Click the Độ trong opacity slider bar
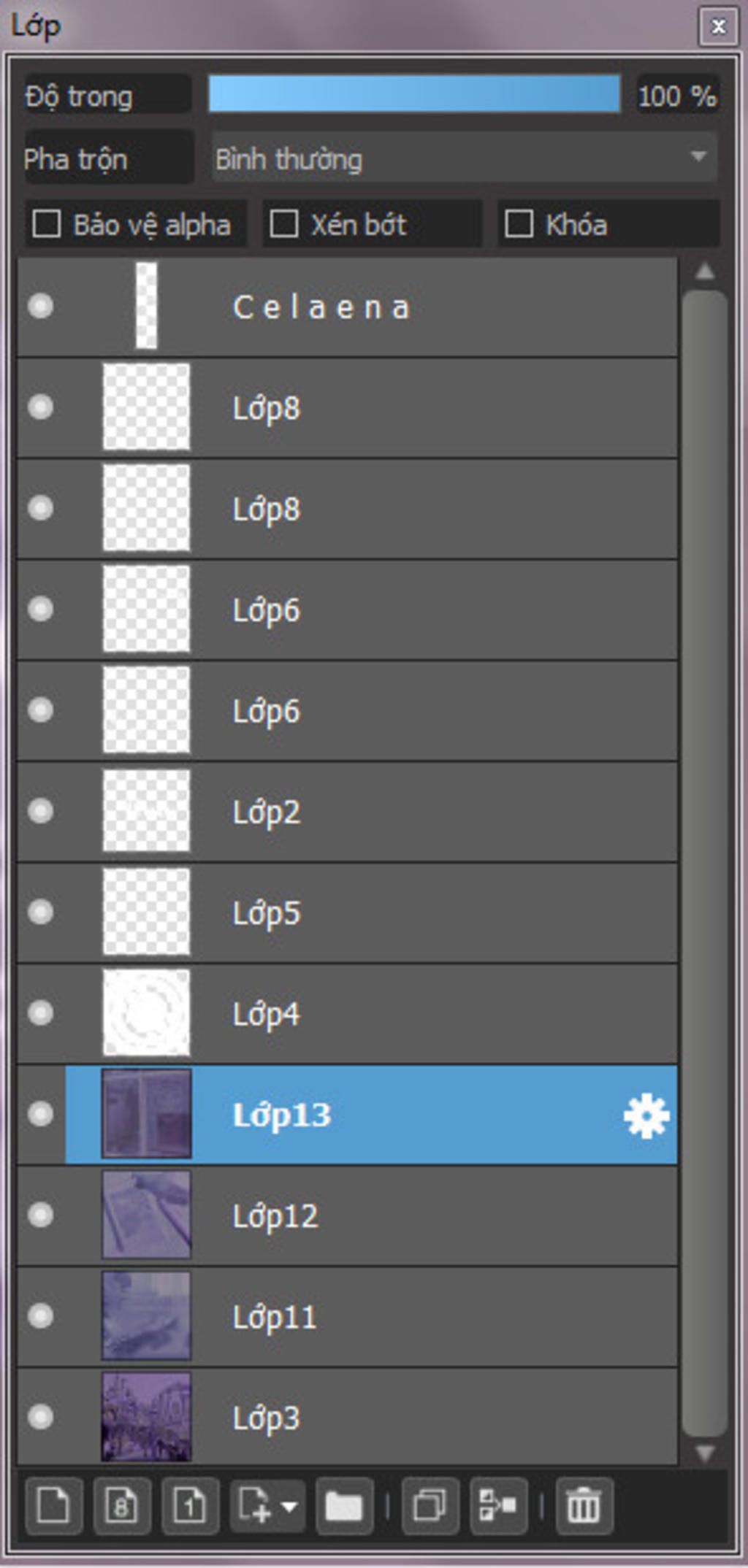This screenshot has width=748, height=1568. pyautogui.click(x=414, y=94)
